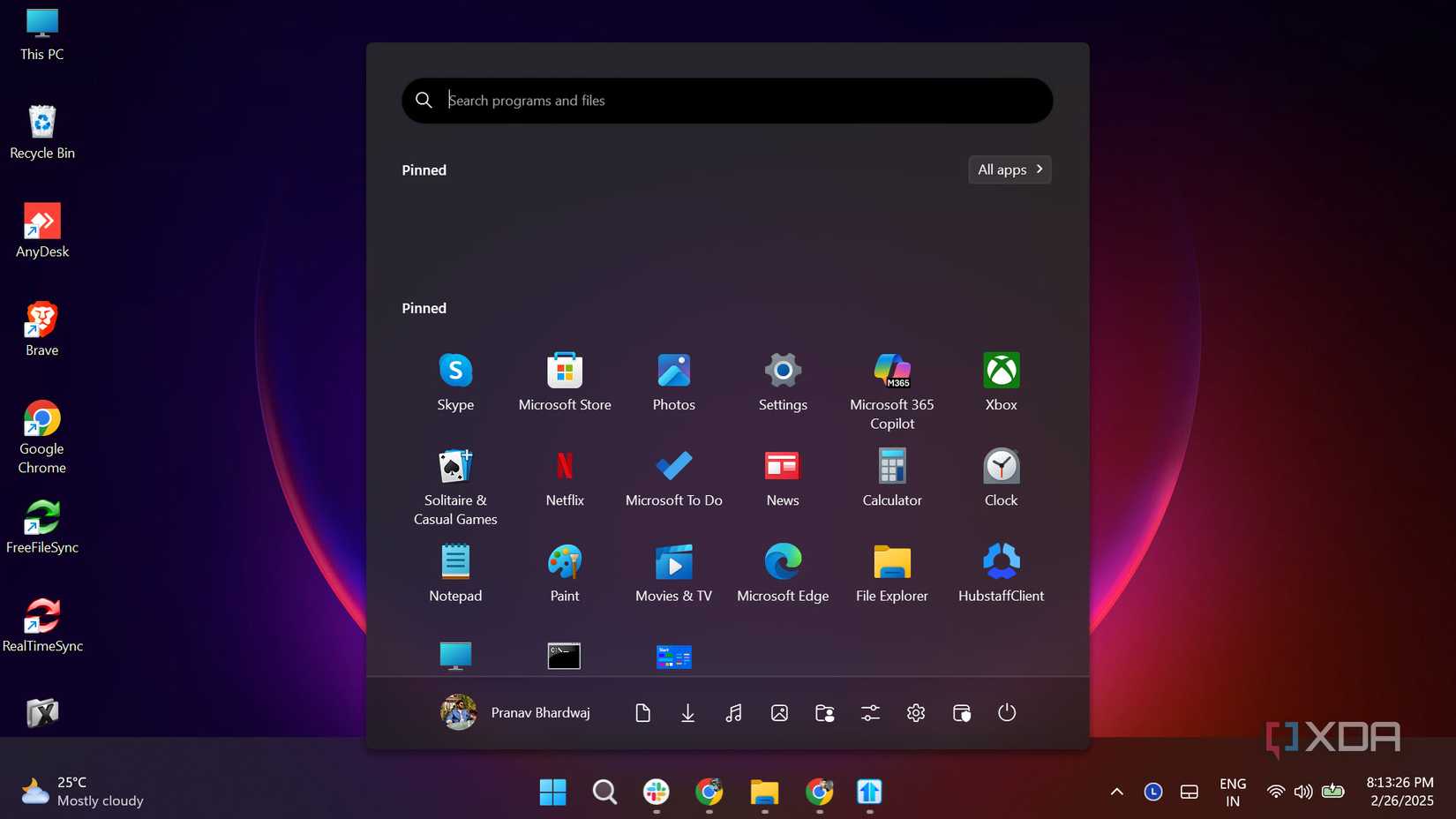
Task: Open File Explorer from the taskbar
Action: tap(764, 793)
